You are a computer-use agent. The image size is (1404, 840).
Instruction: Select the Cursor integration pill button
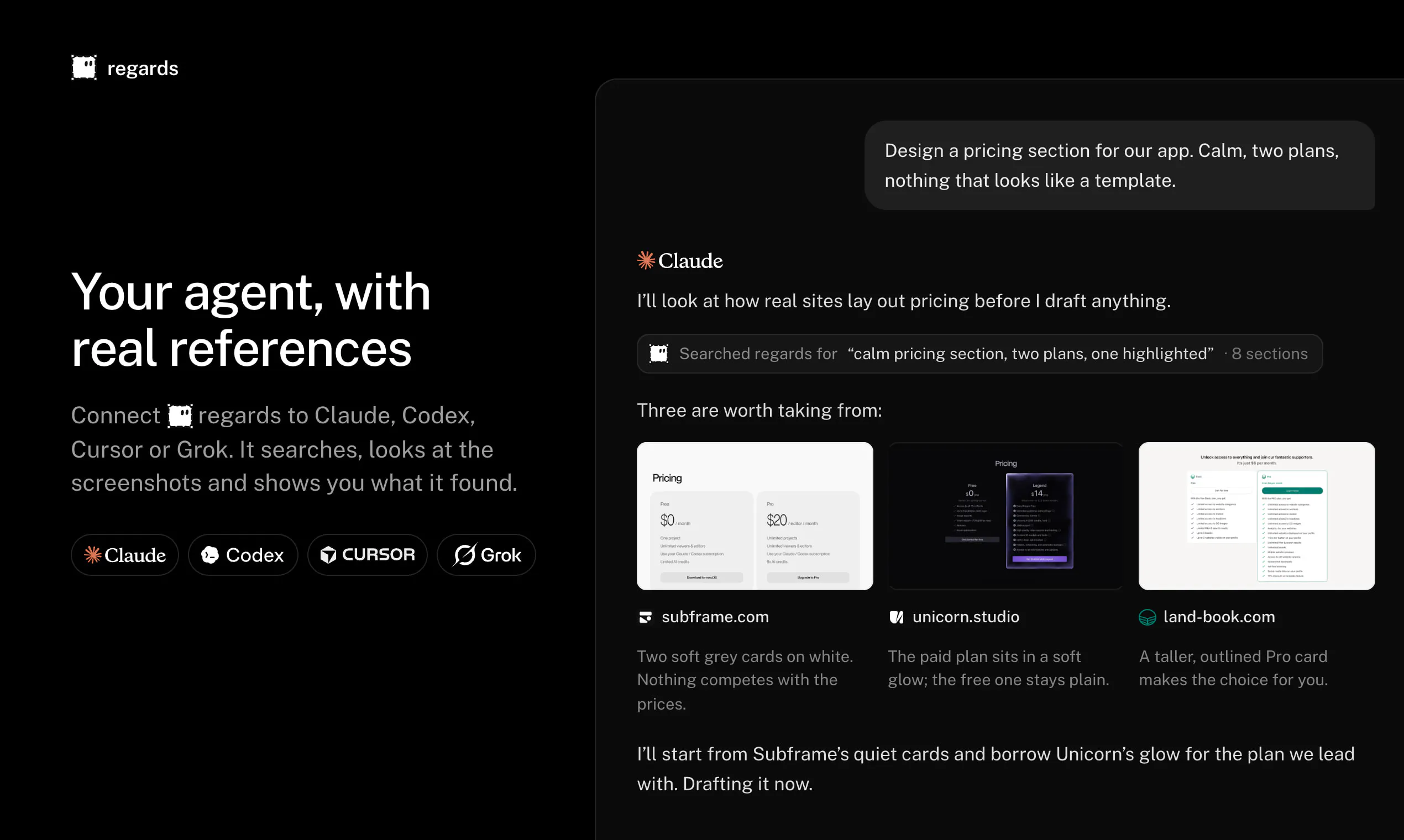(x=368, y=555)
